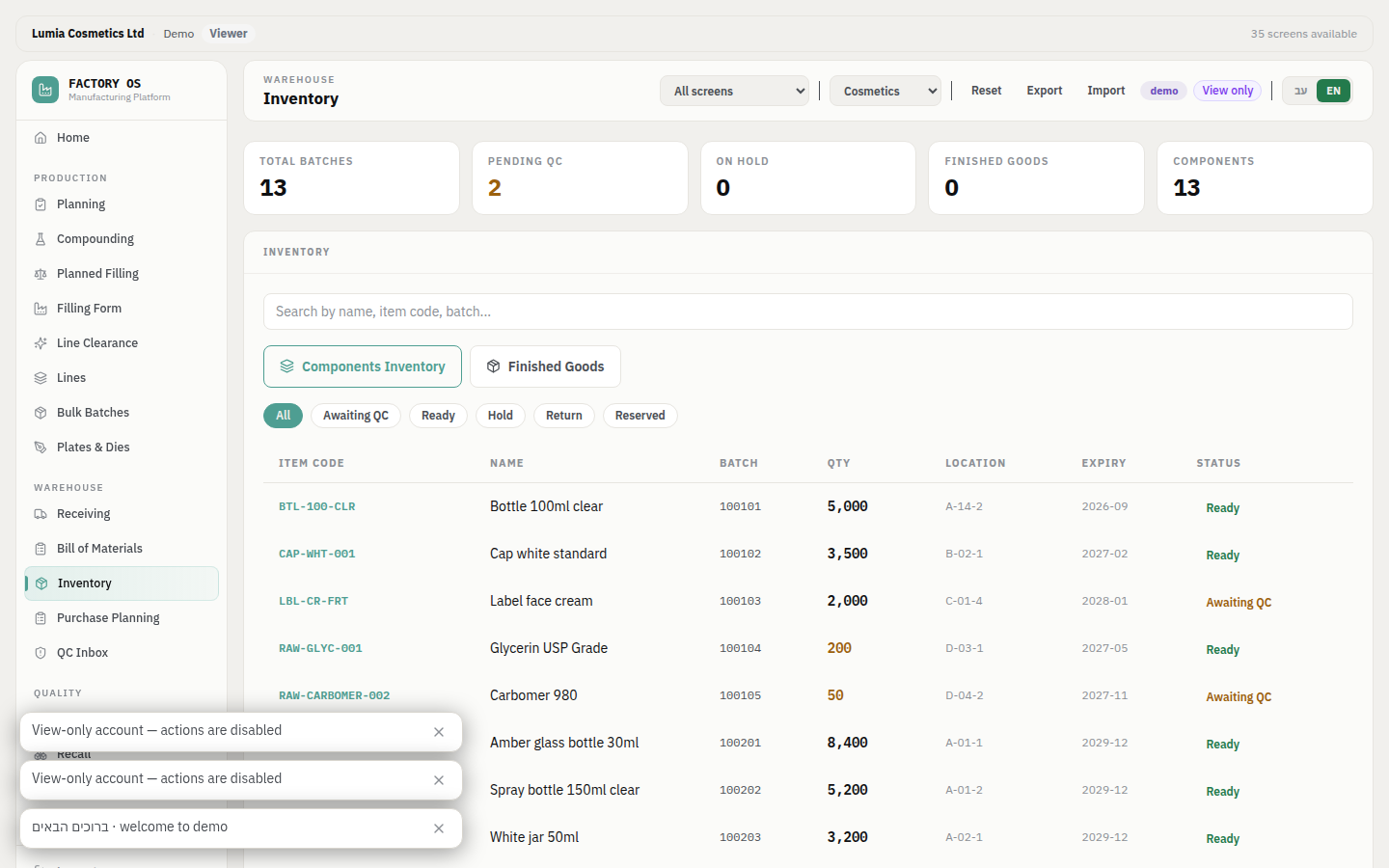The width and height of the screenshot is (1389, 868).
Task: Click the Home icon in sidebar
Action: (x=41, y=138)
